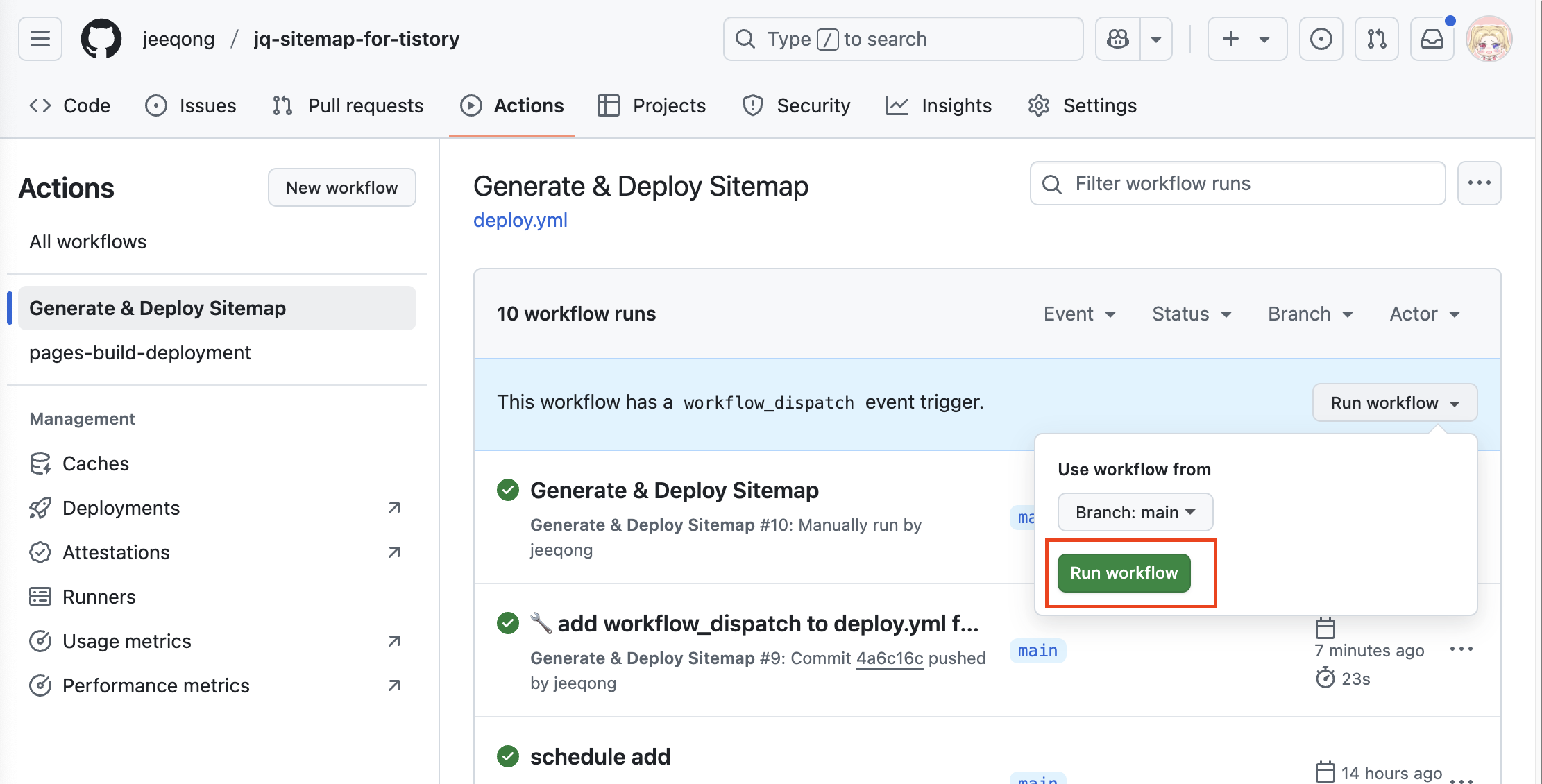Viewport: 1542px width, 784px height.
Task: Expand the Status filter dropdown
Action: tap(1192, 314)
